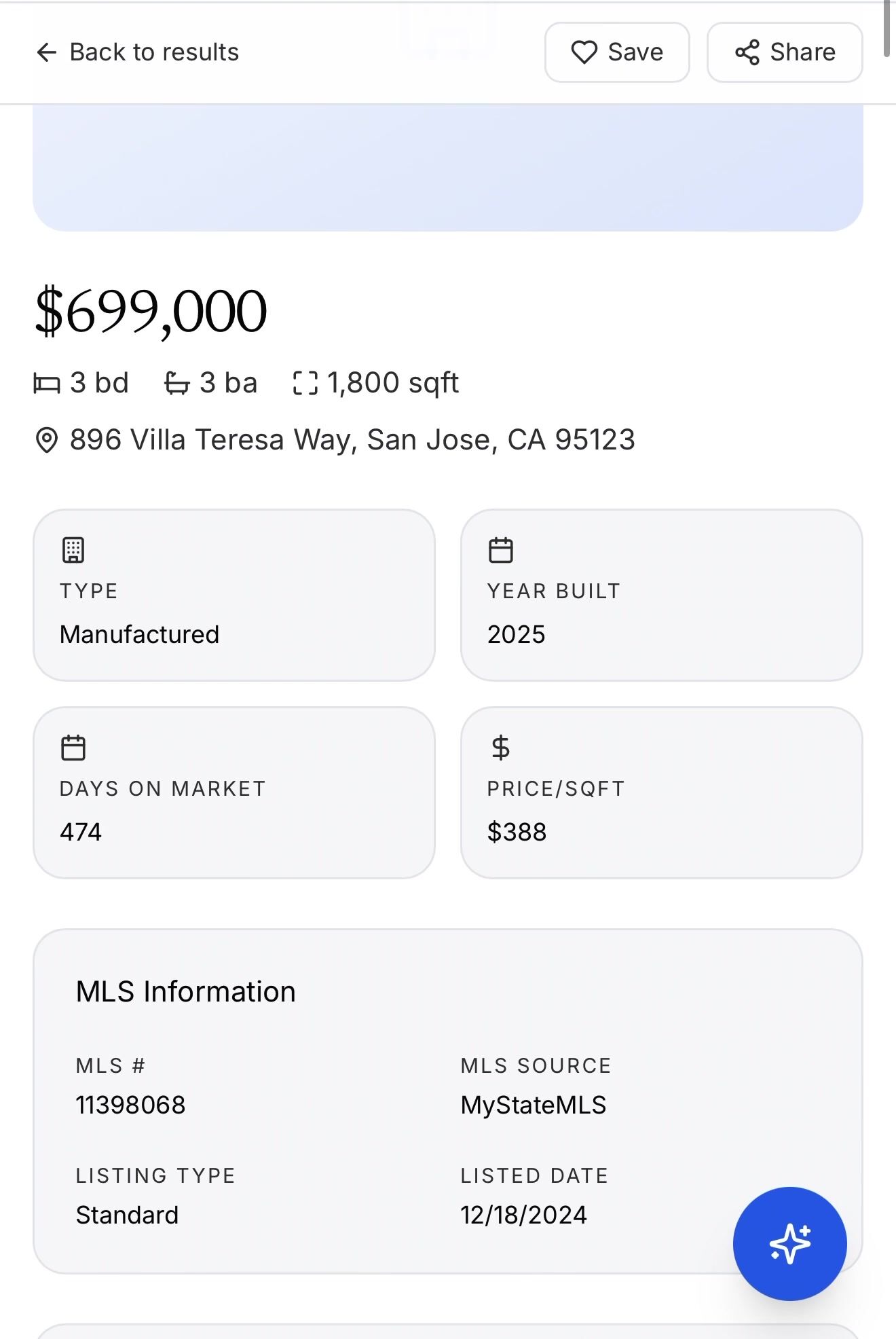This screenshot has height=1339, width=896.
Task: Click the calendar icon in Days on Market card
Action: [x=73, y=748]
